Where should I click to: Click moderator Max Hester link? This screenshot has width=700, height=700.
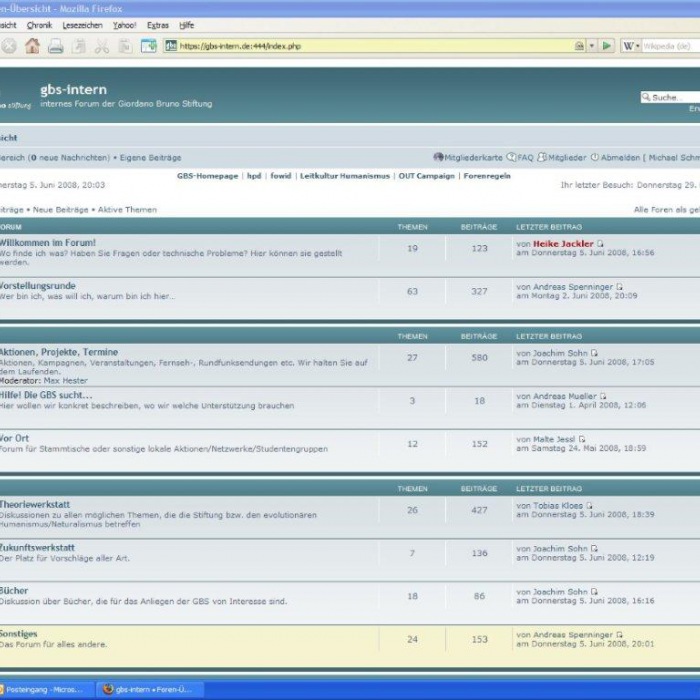[x=65, y=381]
